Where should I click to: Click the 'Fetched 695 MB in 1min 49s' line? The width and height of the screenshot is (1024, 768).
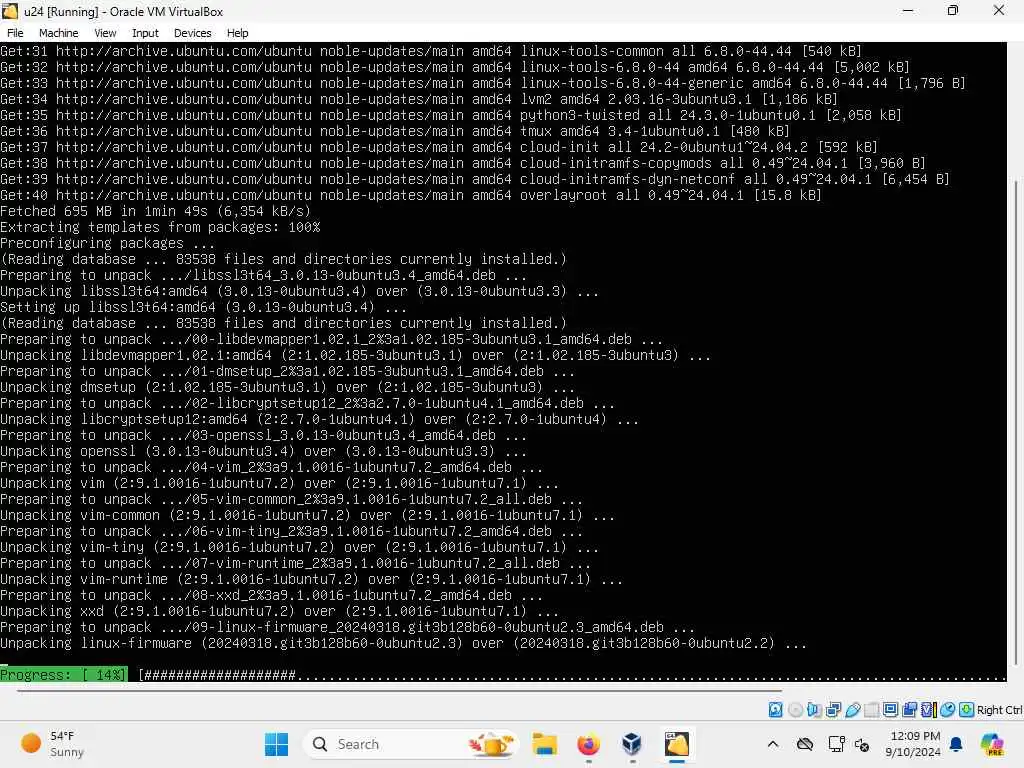(x=155, y=211)
